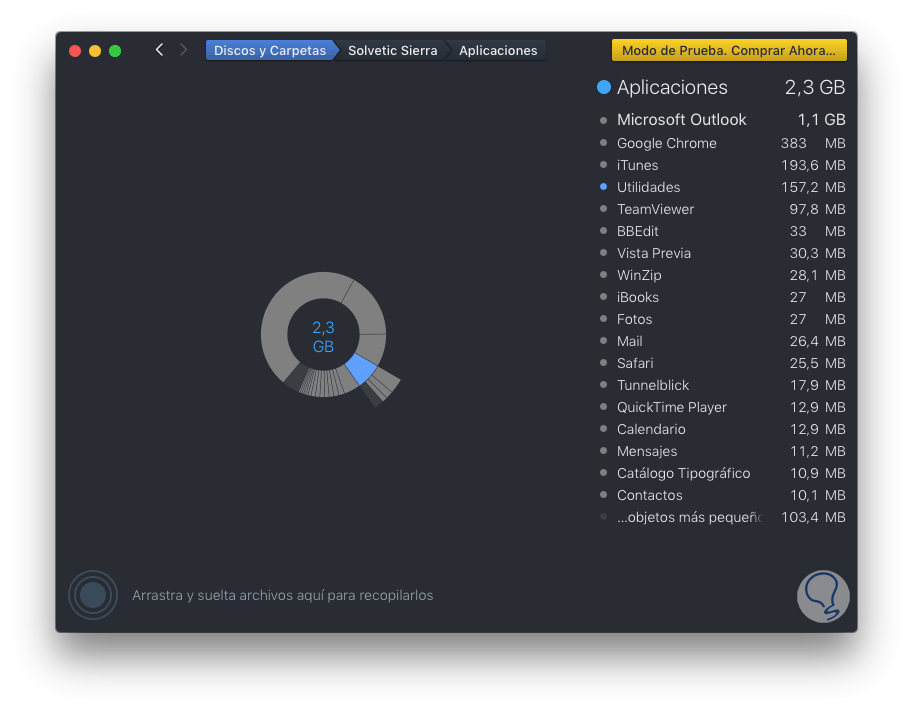Select TeamViewer row
This screenshot has width=913, height=712.
coord(722,210)
